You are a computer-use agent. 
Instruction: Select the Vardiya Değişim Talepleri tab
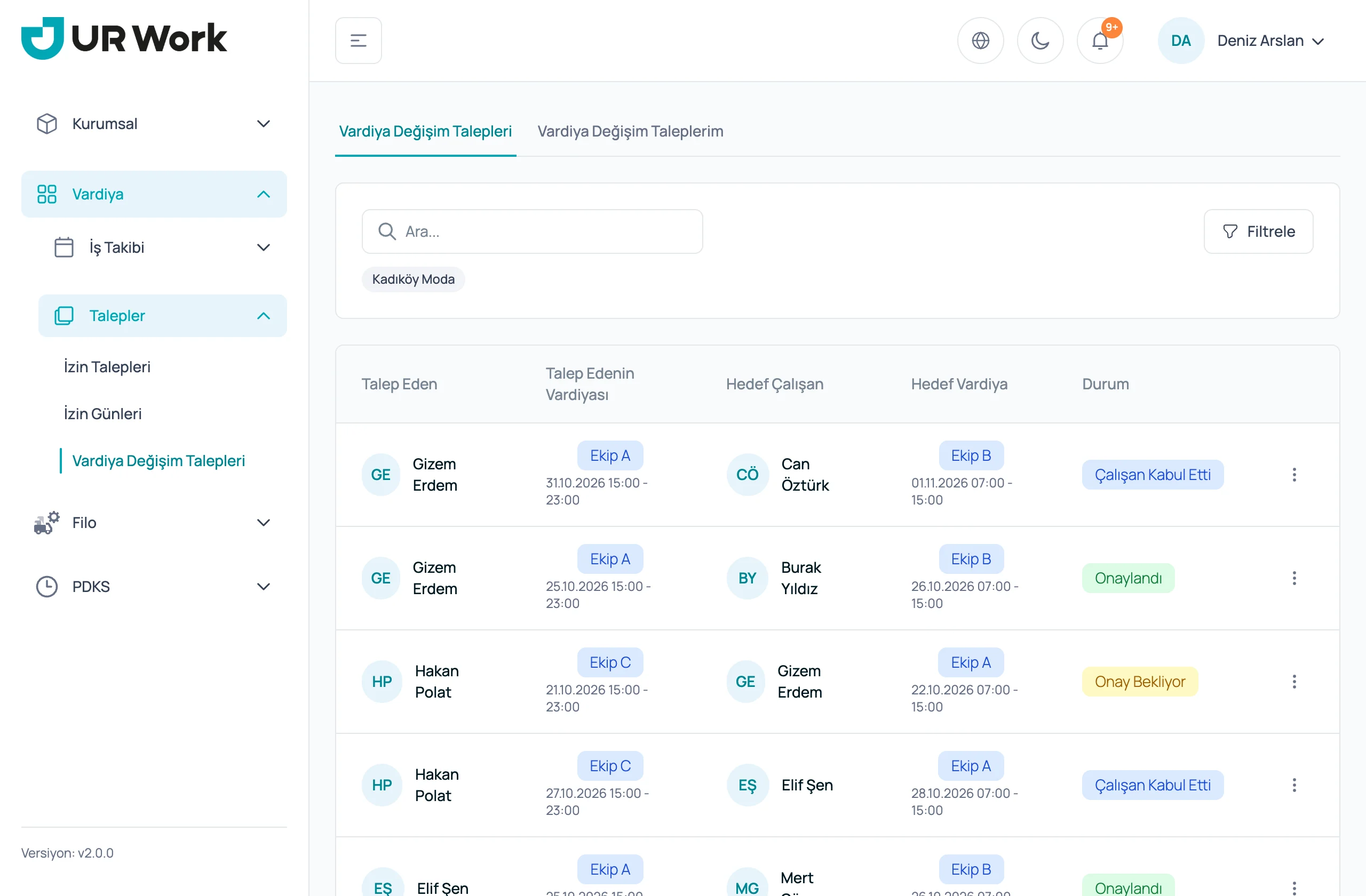[x=425, y=131]
